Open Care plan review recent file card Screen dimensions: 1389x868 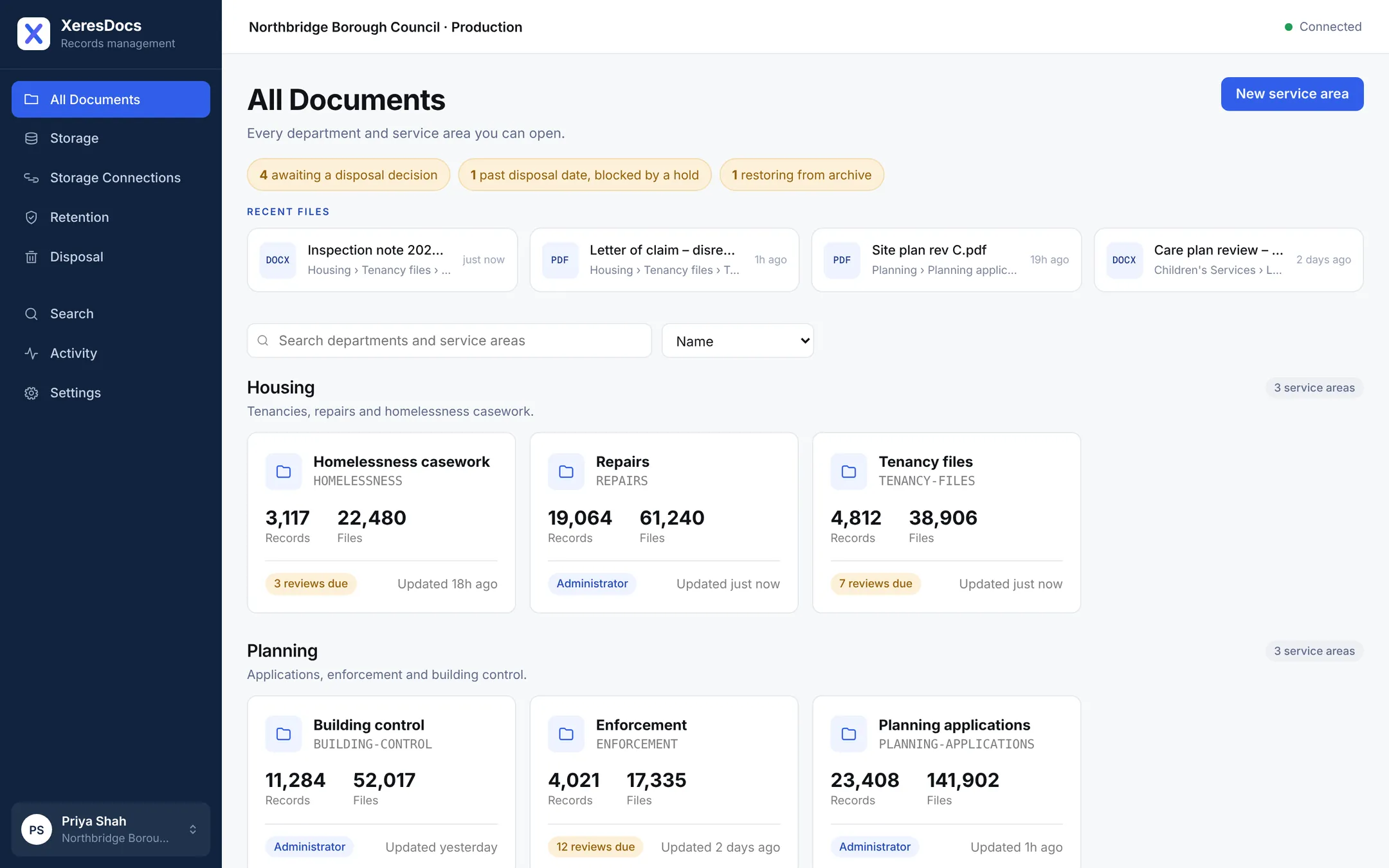tap(1228, 260)
